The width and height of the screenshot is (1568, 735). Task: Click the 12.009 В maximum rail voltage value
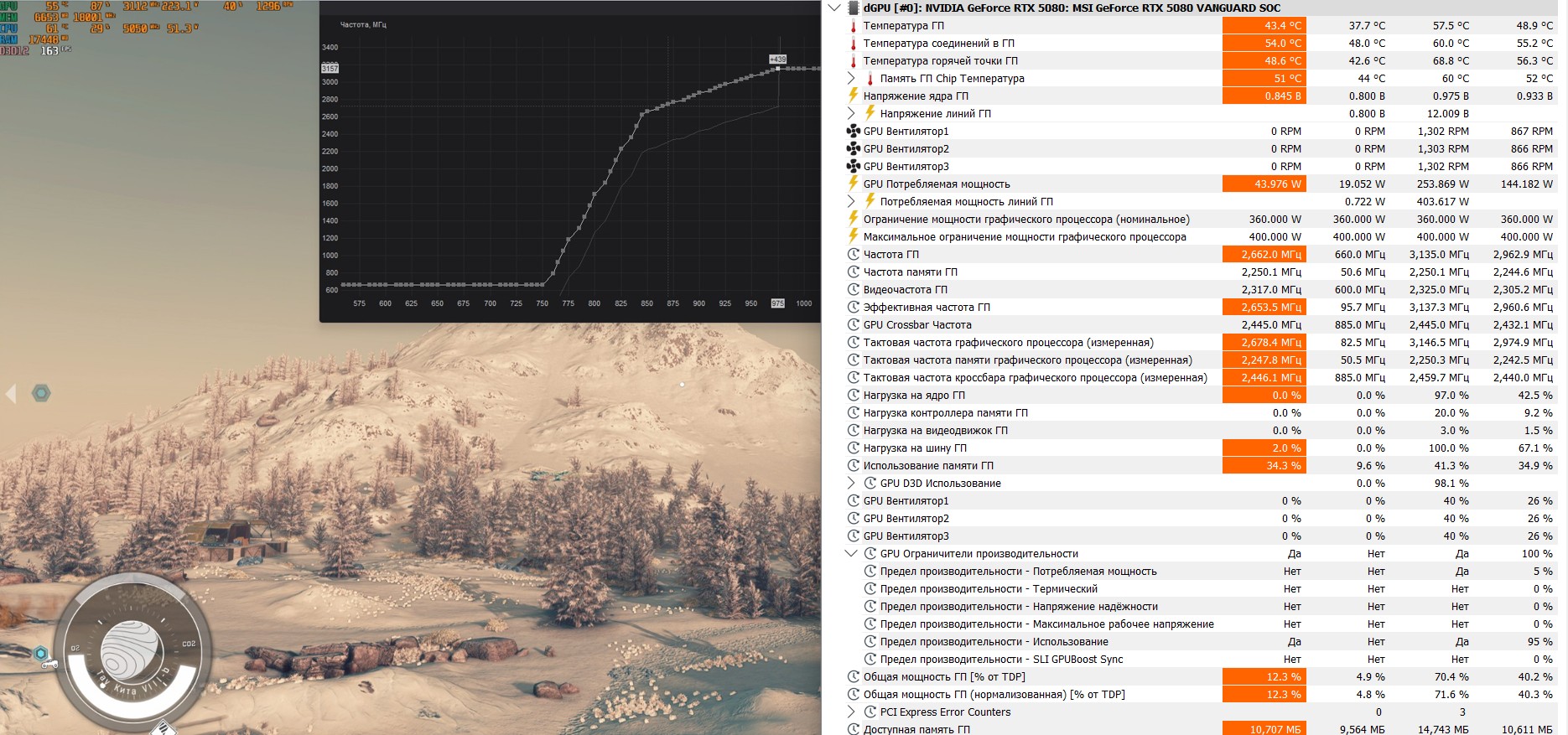tap(1448, 114)
